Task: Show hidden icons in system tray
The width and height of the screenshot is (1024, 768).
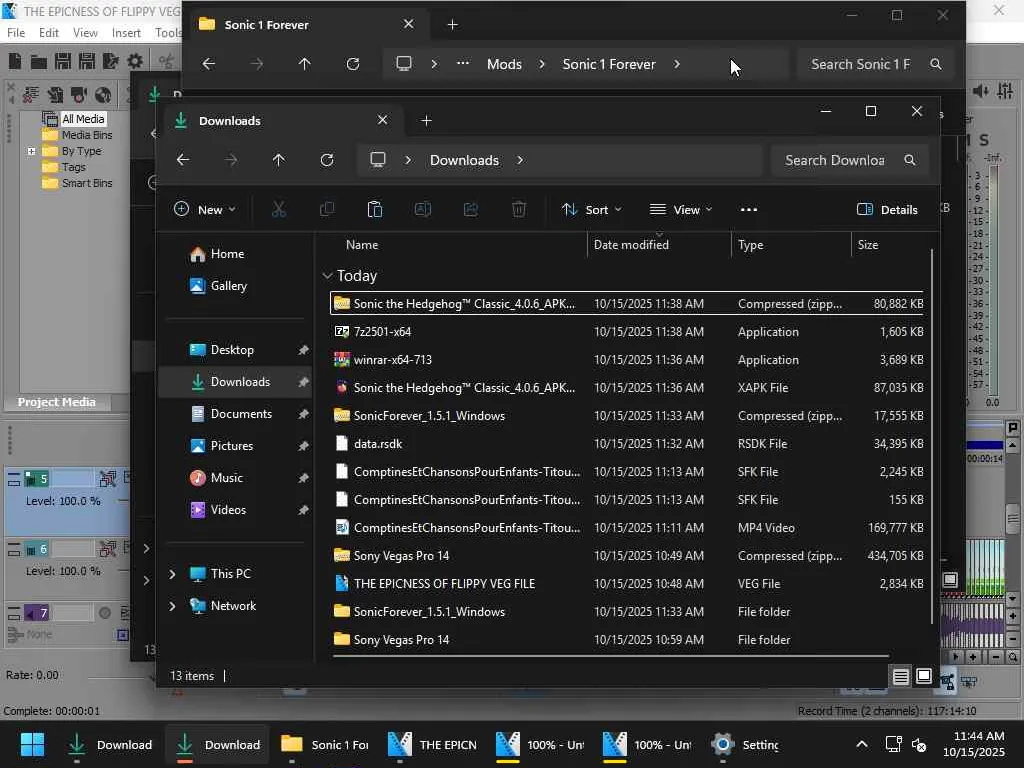Action: pyautogui.click(x=862, y=744)
